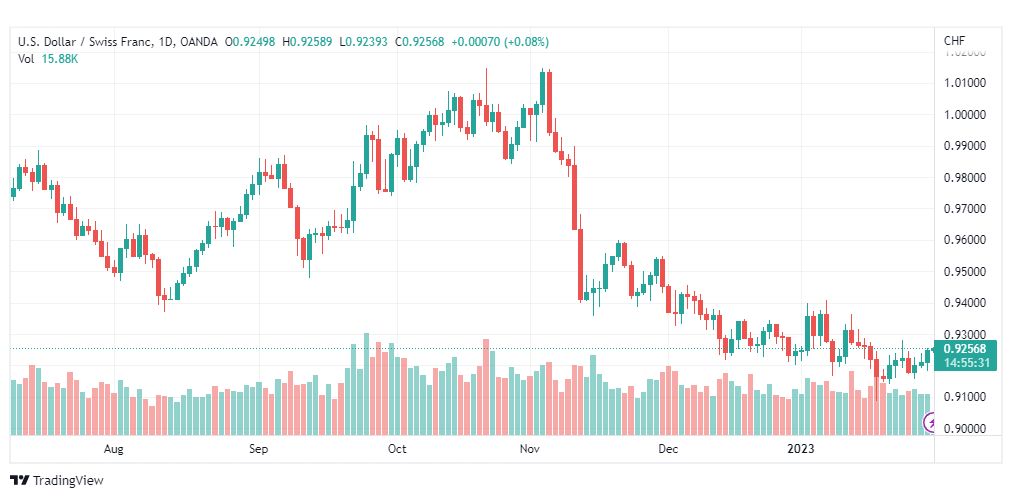Select the U.S. Dollar / Swiss Franc title
Viewport: 1012px width, 498px height.
[x=85, y=42]
